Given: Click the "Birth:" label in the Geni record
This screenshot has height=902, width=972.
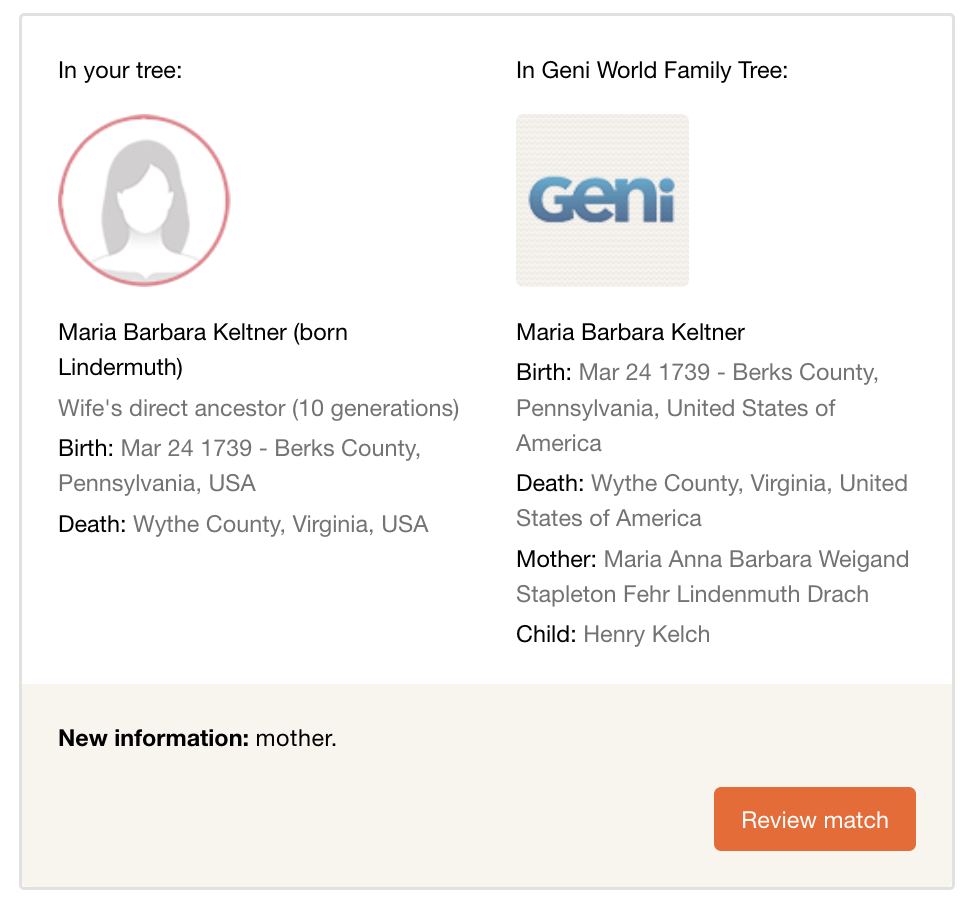Looking at the screenshot, I should coord(544,373).
